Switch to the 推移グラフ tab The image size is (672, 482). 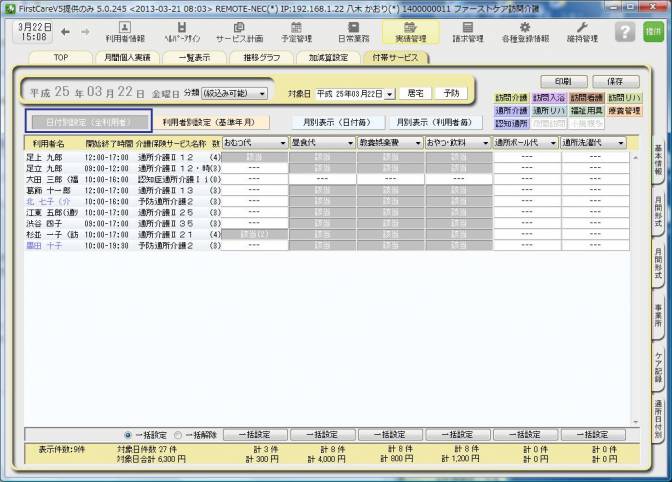[262, 58]
